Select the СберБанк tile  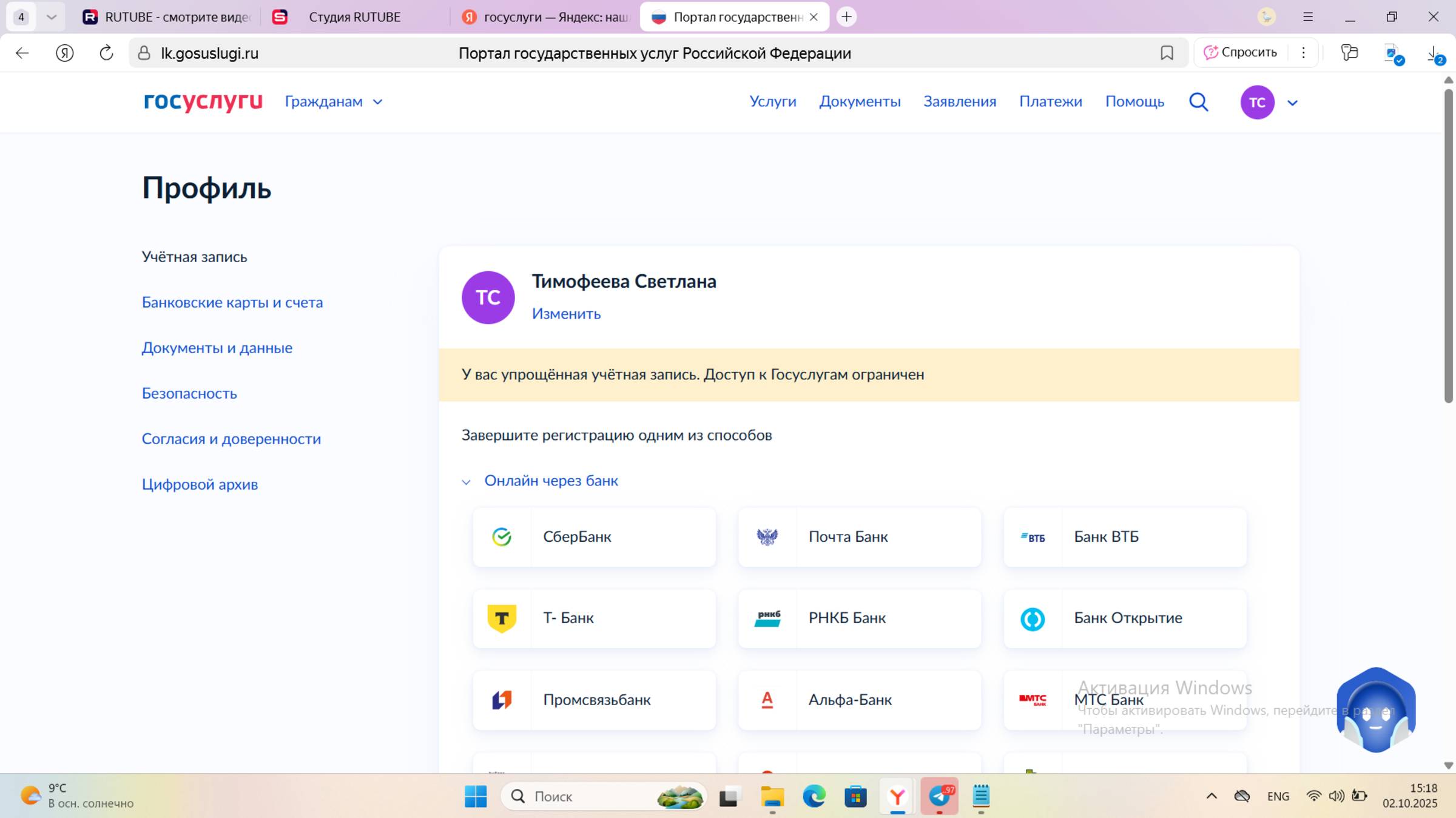coord(594,537)
